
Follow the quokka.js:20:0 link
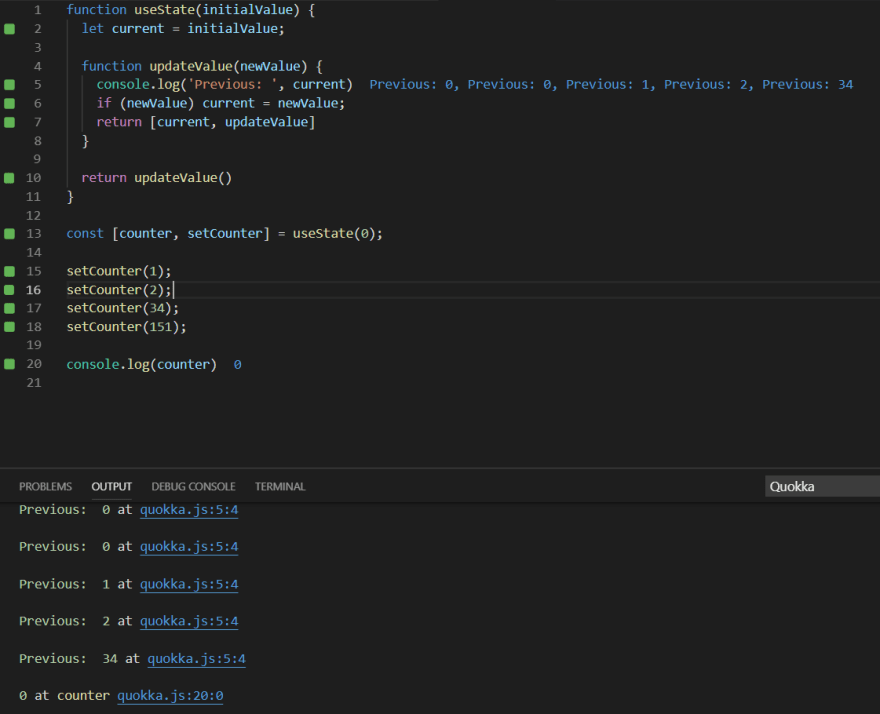tap(170, 696)
